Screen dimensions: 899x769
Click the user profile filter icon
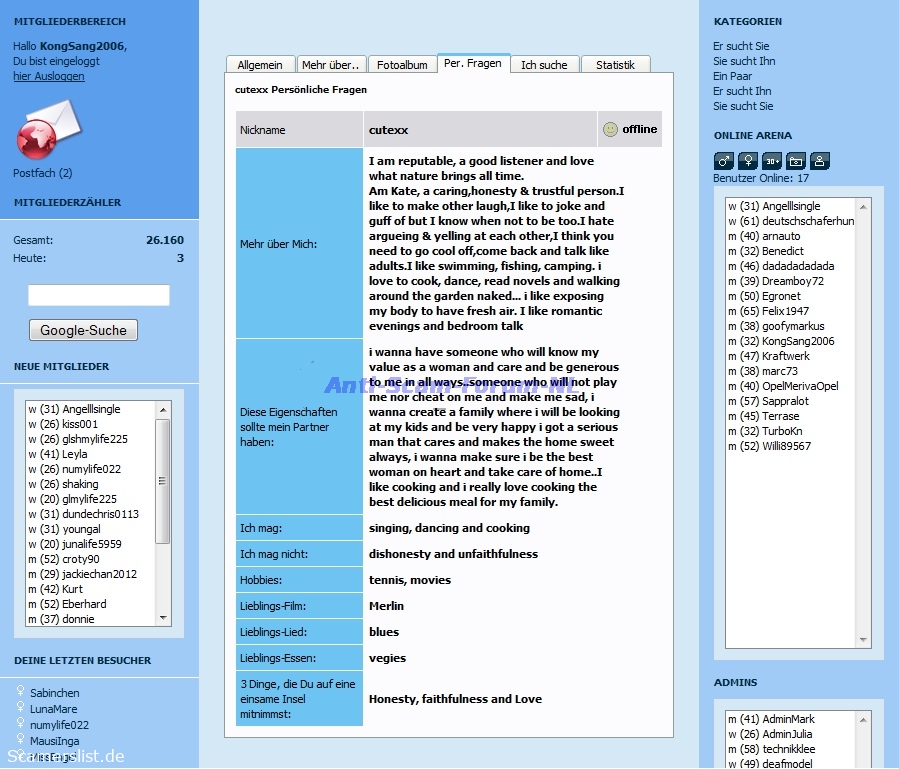pyautogui.click(x=819, y=161)
